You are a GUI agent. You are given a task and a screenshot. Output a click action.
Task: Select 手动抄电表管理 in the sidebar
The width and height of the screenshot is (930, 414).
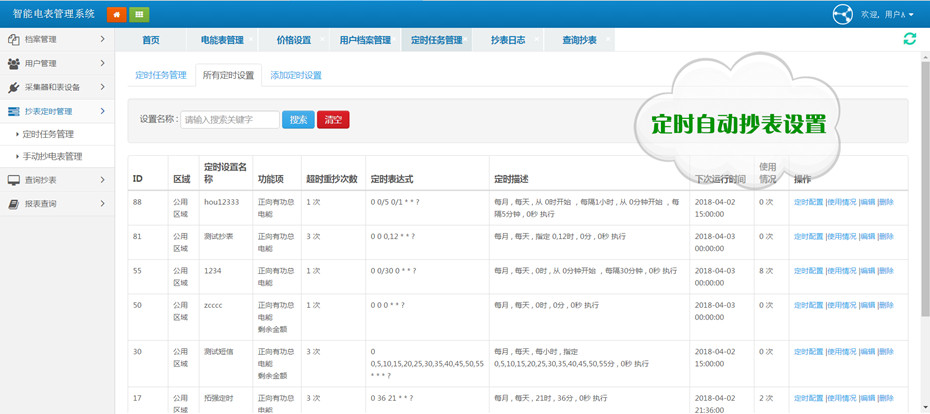click(52, 157)
